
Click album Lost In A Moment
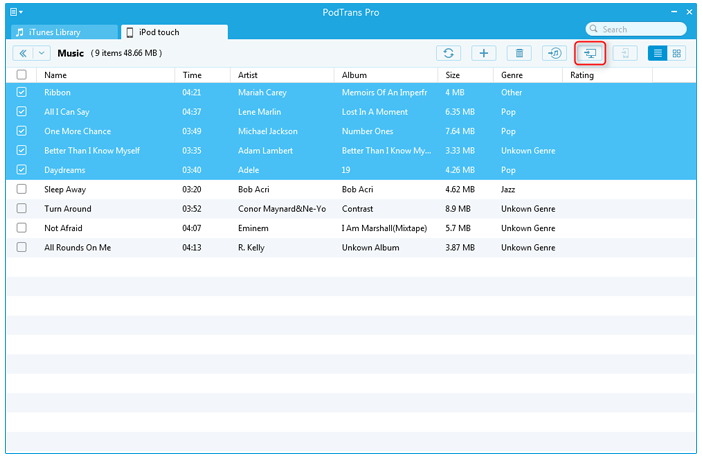pos(375,112)
